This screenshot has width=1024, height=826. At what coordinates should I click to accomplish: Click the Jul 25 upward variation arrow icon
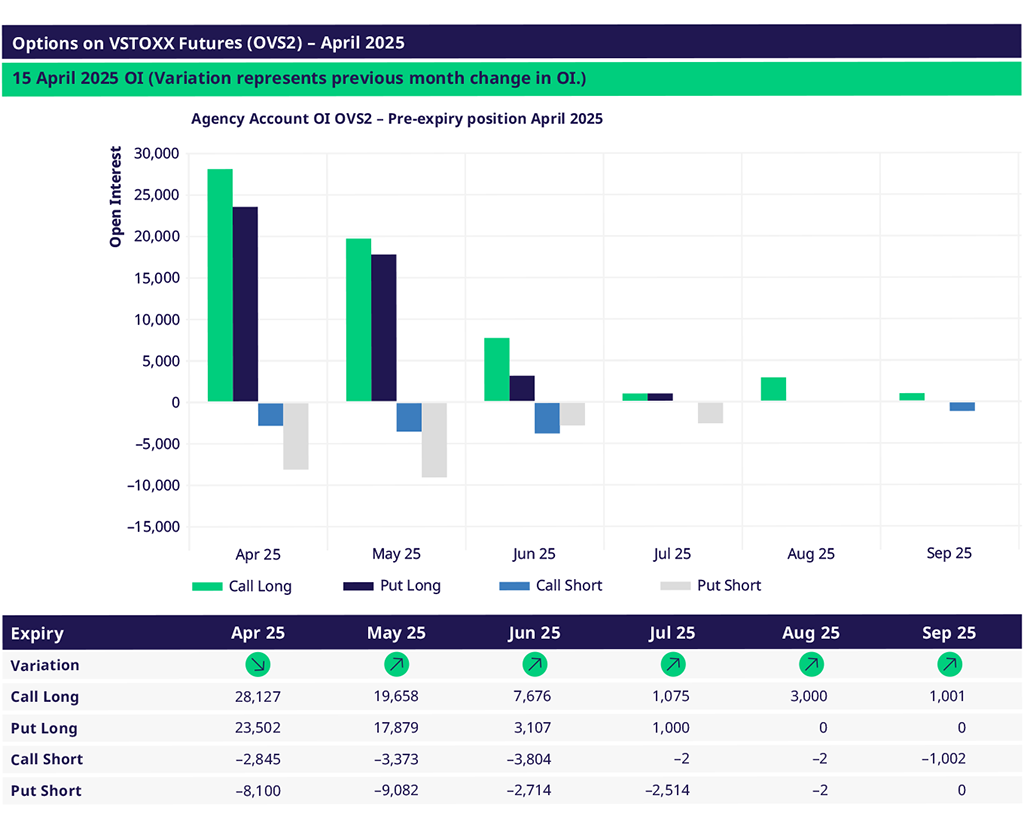click(x=673, y=664)
